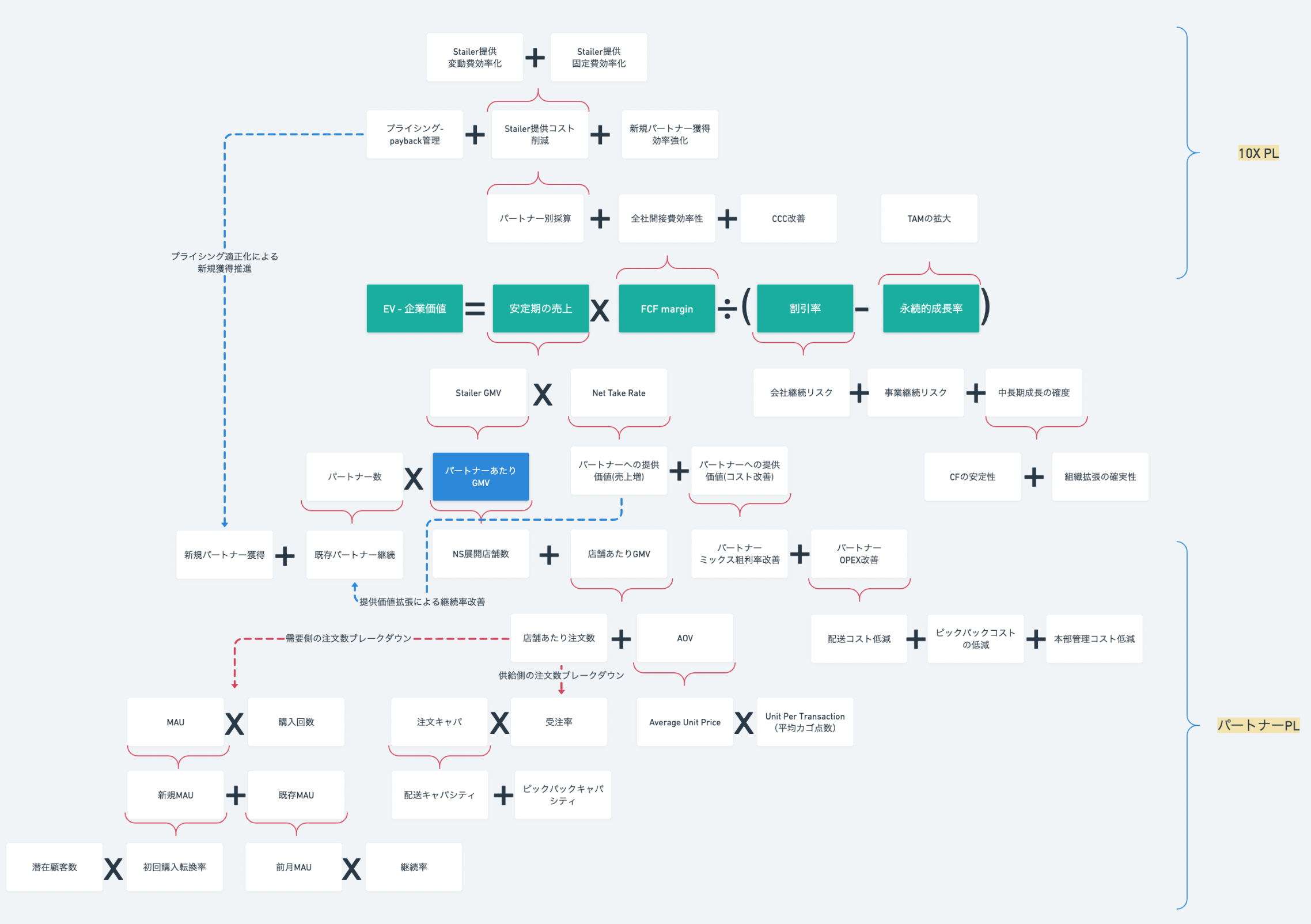The height and width of the screenshot is (924, 1311).
Task: Click the 永続的成長率 node
Action: tap(931, 308)
